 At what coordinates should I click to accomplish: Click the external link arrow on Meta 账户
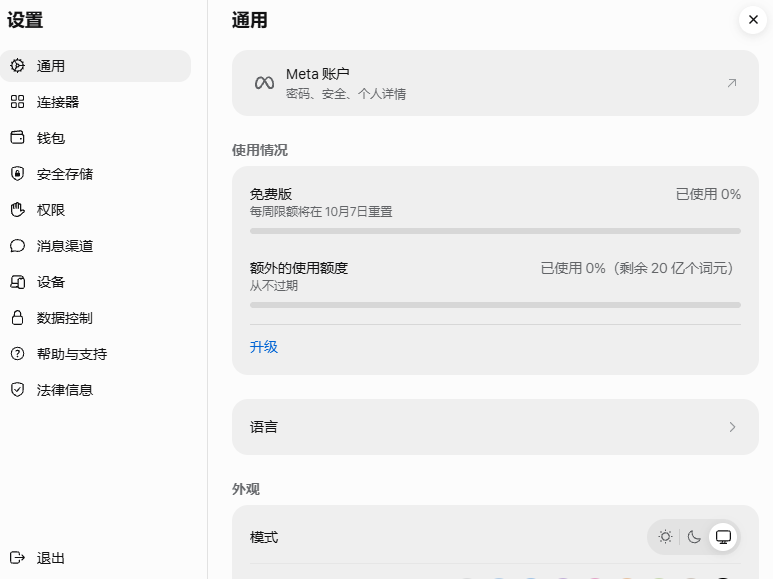(x=732, y=83)
